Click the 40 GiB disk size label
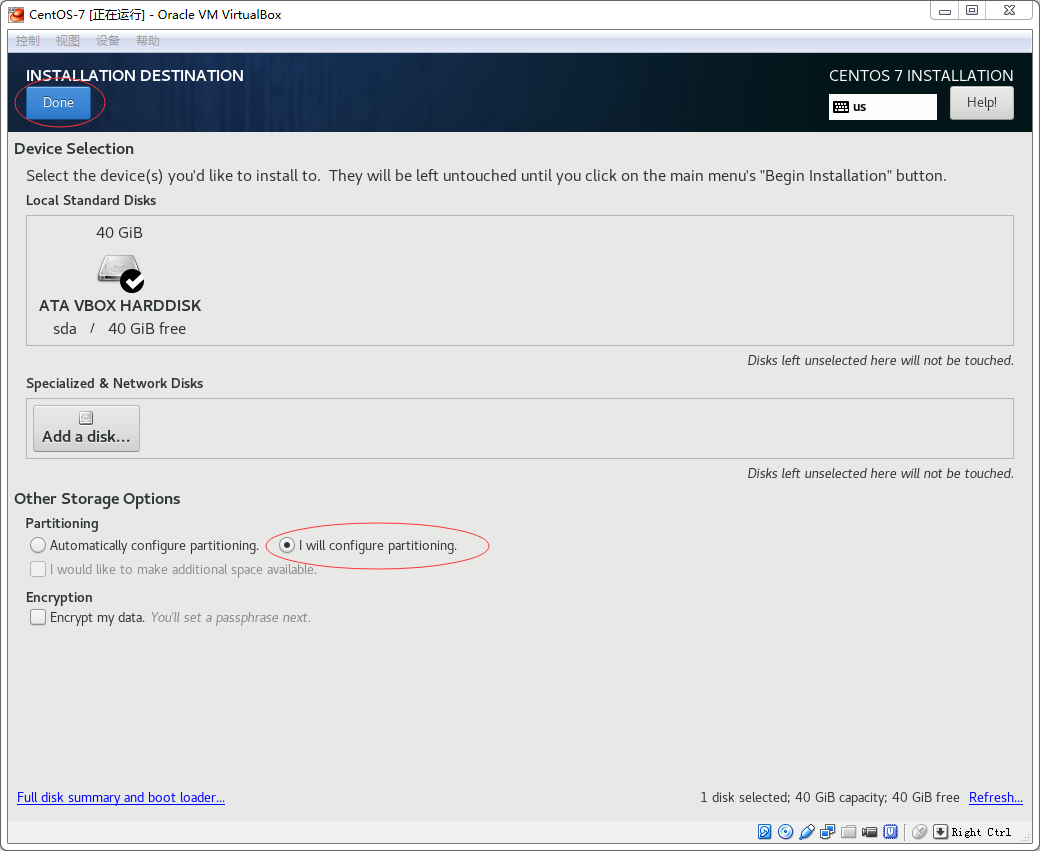1040x851 pixels. click(119, 233)
